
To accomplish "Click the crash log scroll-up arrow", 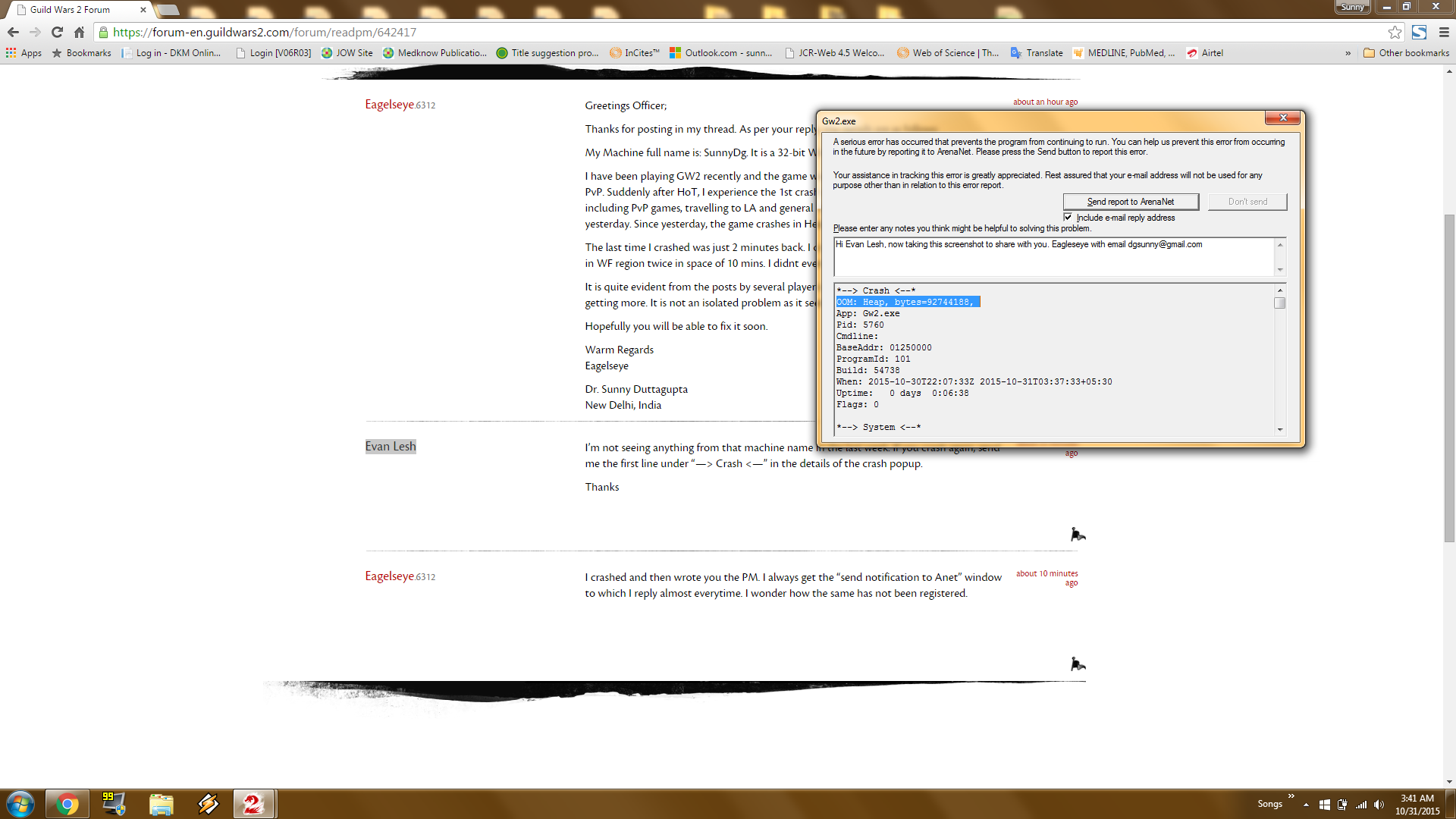I will (1280, 290).
